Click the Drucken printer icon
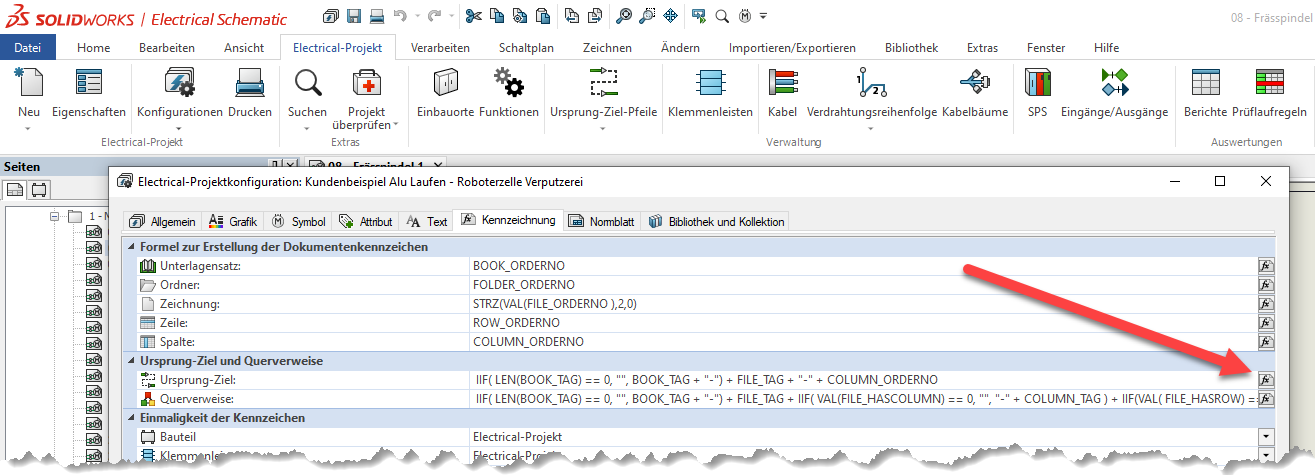 pyautogui.click(x=249, y=92)
